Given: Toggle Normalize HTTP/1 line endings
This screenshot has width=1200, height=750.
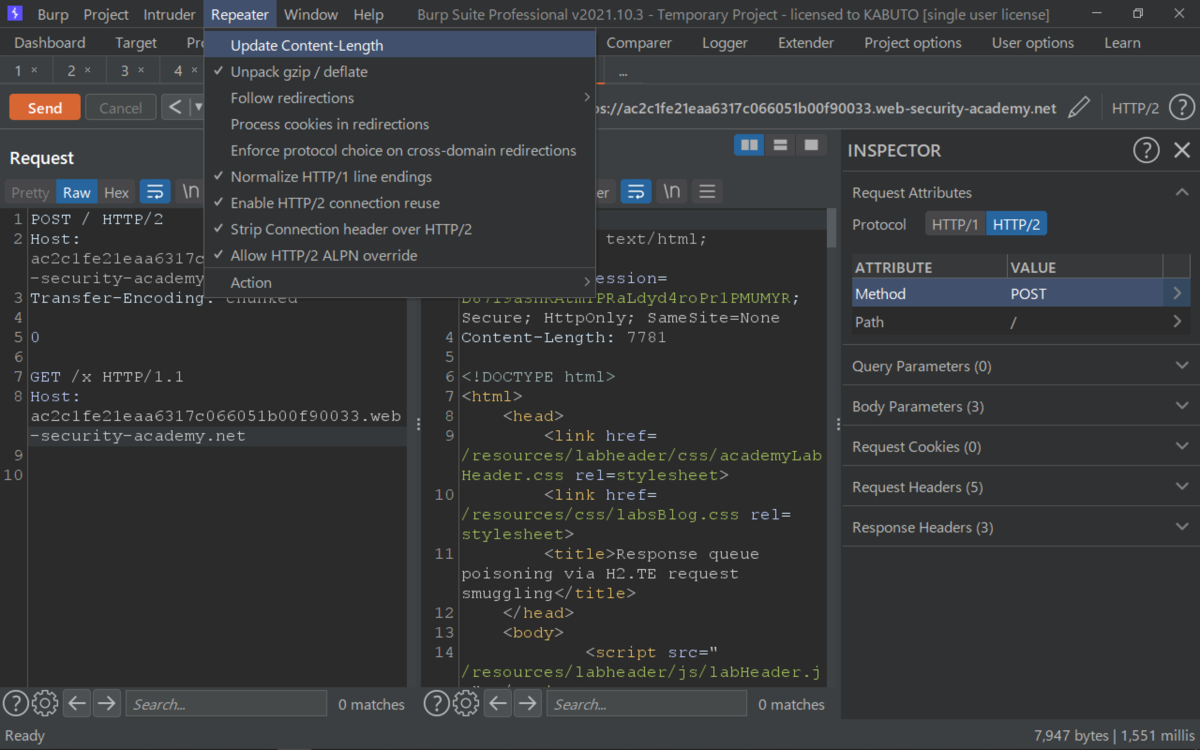Looking at the screenshot, I should (x=399, y=177).
